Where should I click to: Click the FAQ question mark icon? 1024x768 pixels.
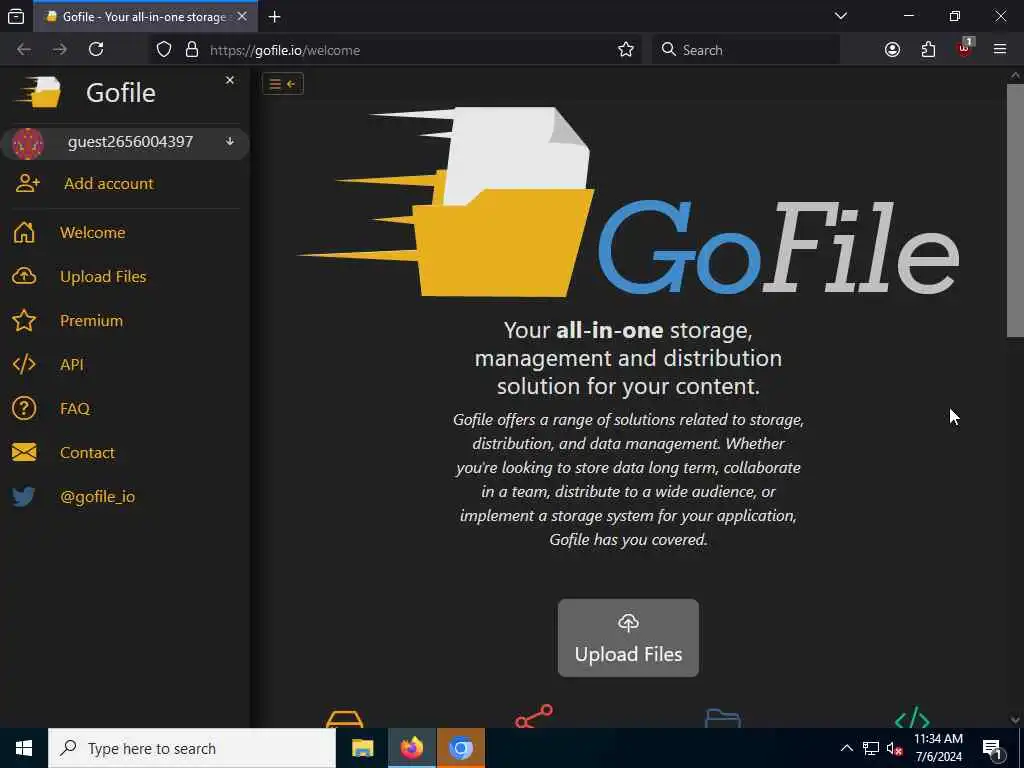(x=24, y=408)
